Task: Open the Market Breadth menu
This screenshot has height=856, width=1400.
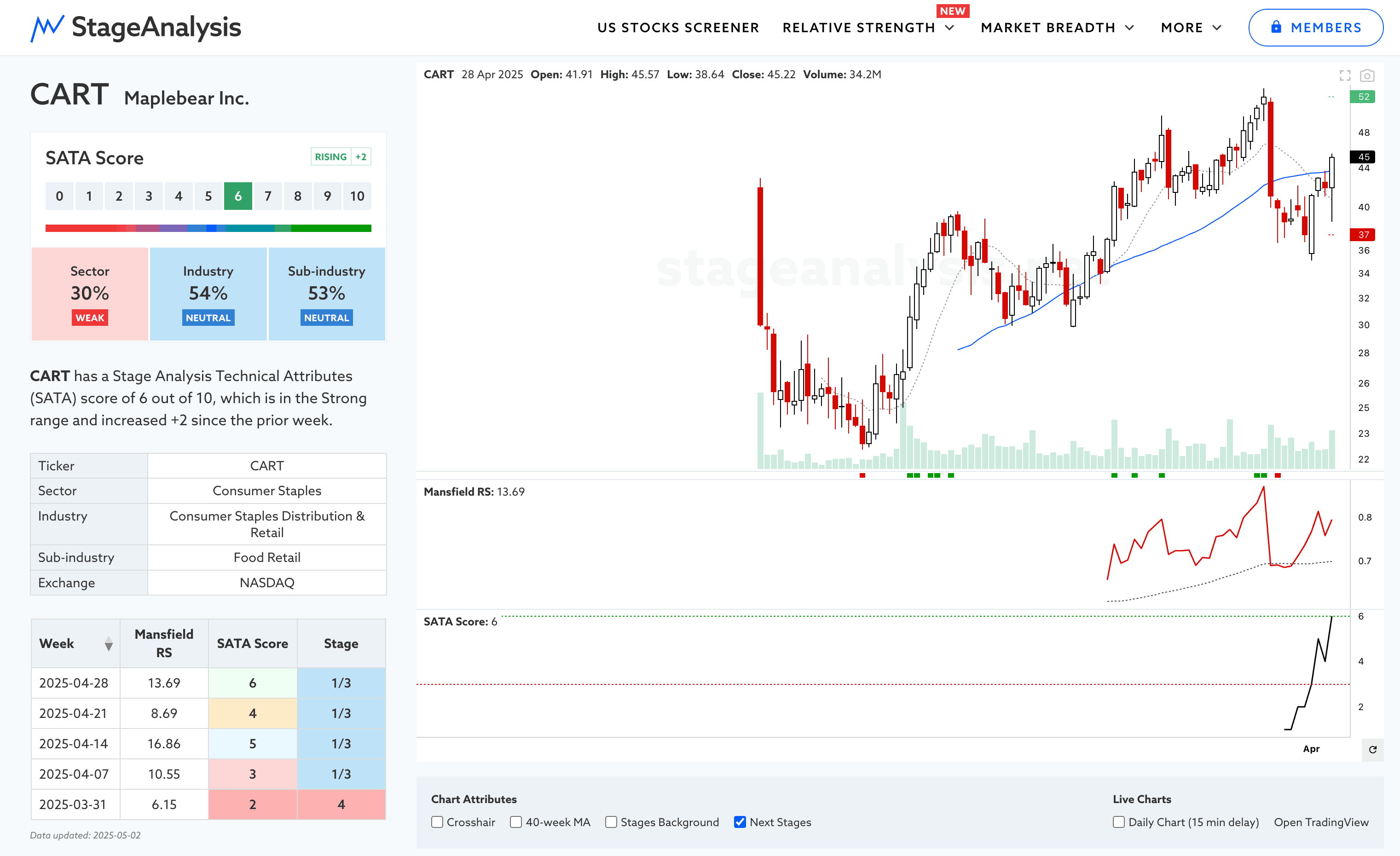Action: coord(1048,28)
